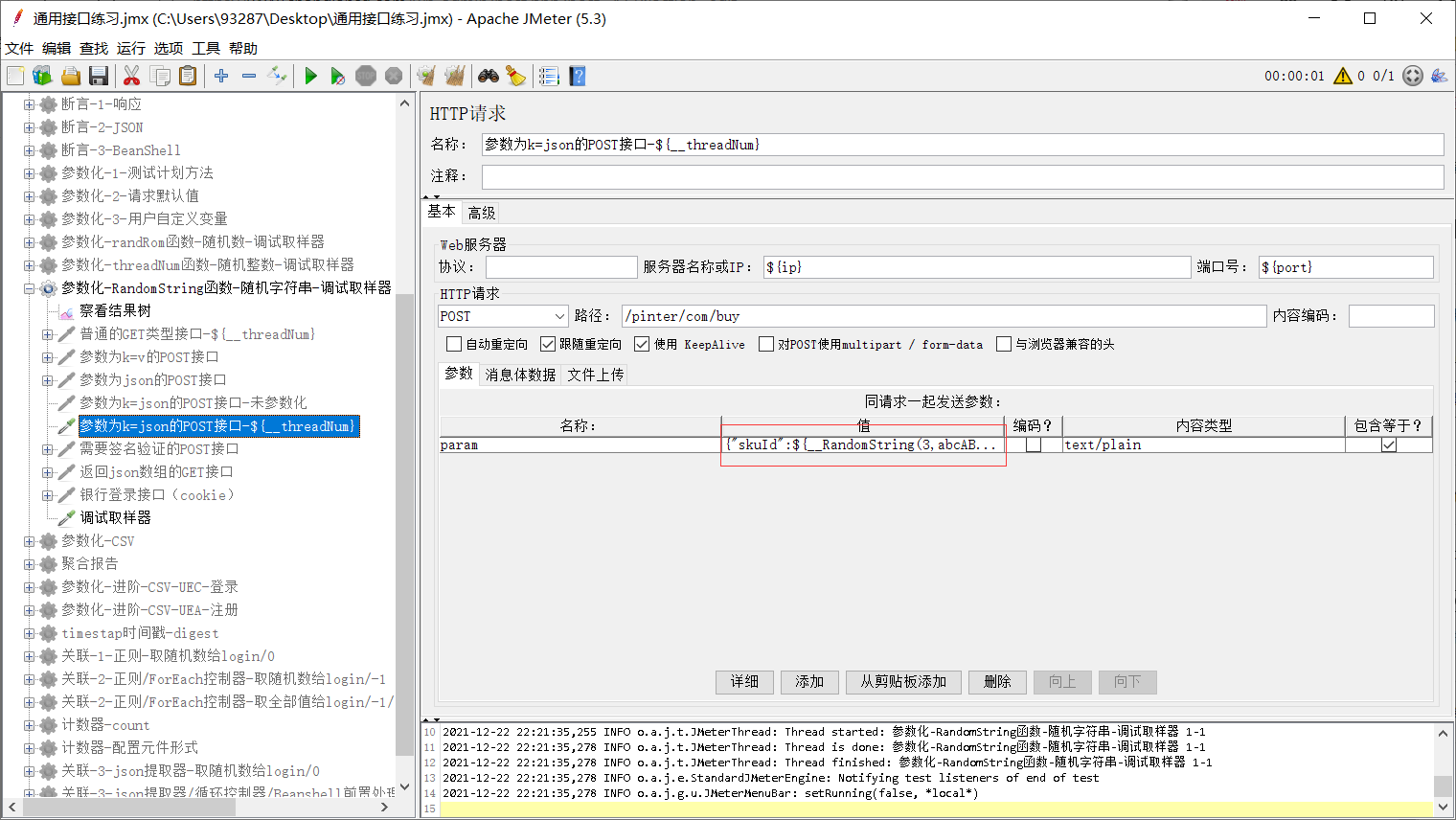The height and width of the screenshot is (820, 1456).
Task: Open the Templates icon
Action: click(42, 76)
